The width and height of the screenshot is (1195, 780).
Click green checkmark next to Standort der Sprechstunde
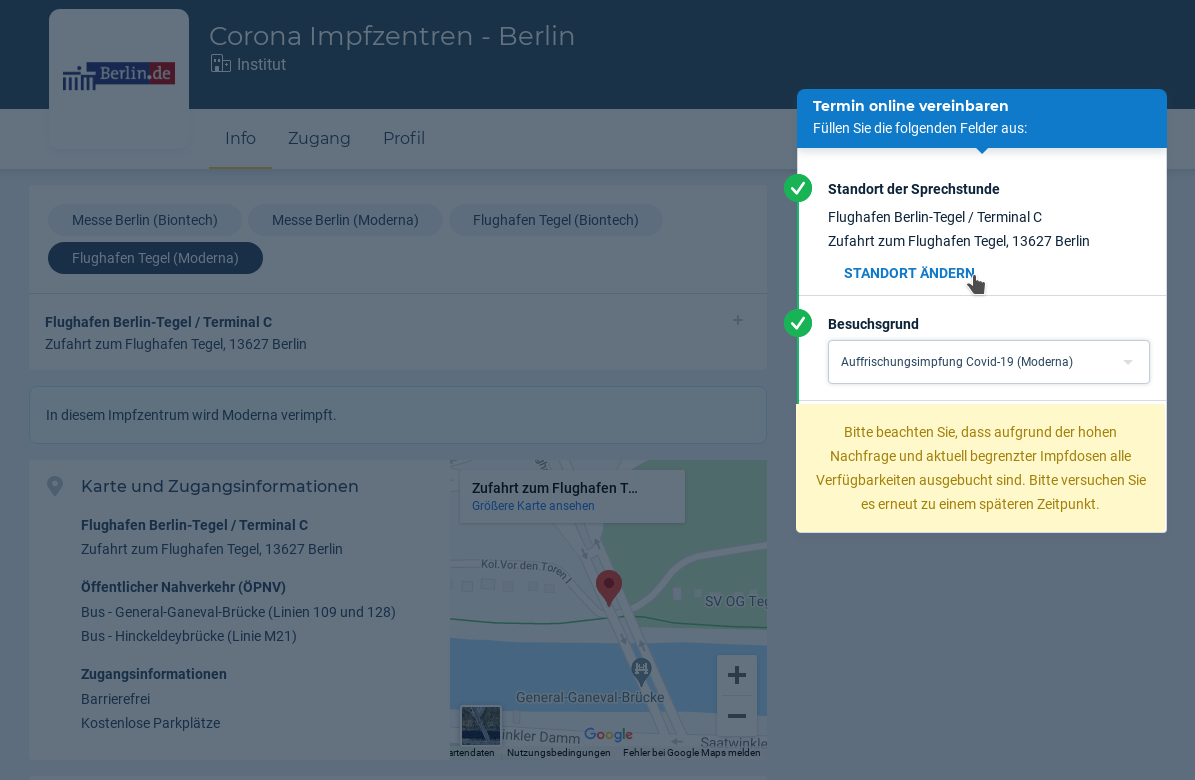[798, 188]
